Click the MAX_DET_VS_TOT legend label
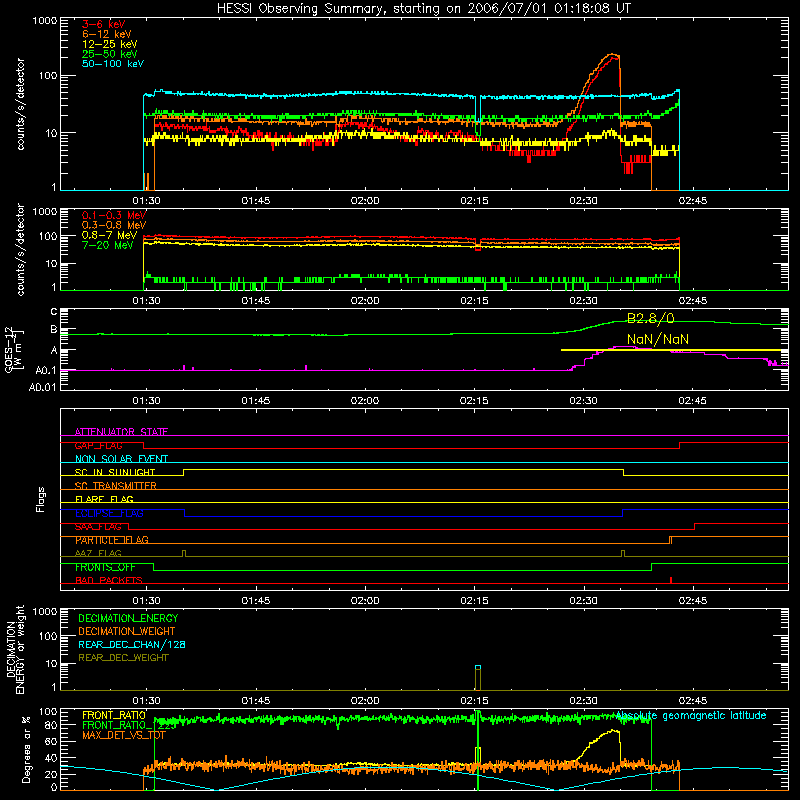 pos(124,735)
